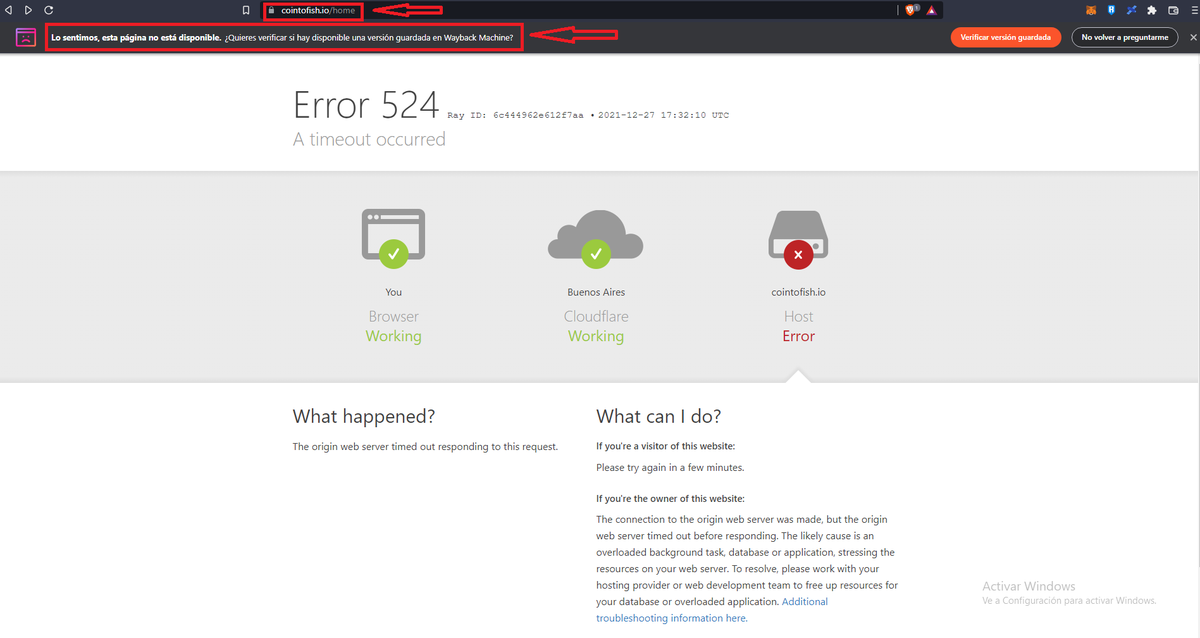1200x638 pixels.
Task: Click the Host server error icon
Action: 798,238
